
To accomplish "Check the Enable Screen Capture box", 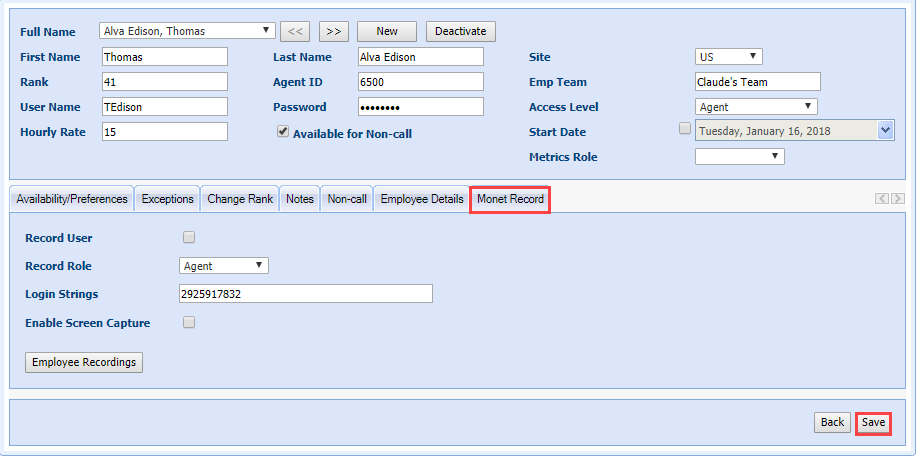I will tap(189, 322).
